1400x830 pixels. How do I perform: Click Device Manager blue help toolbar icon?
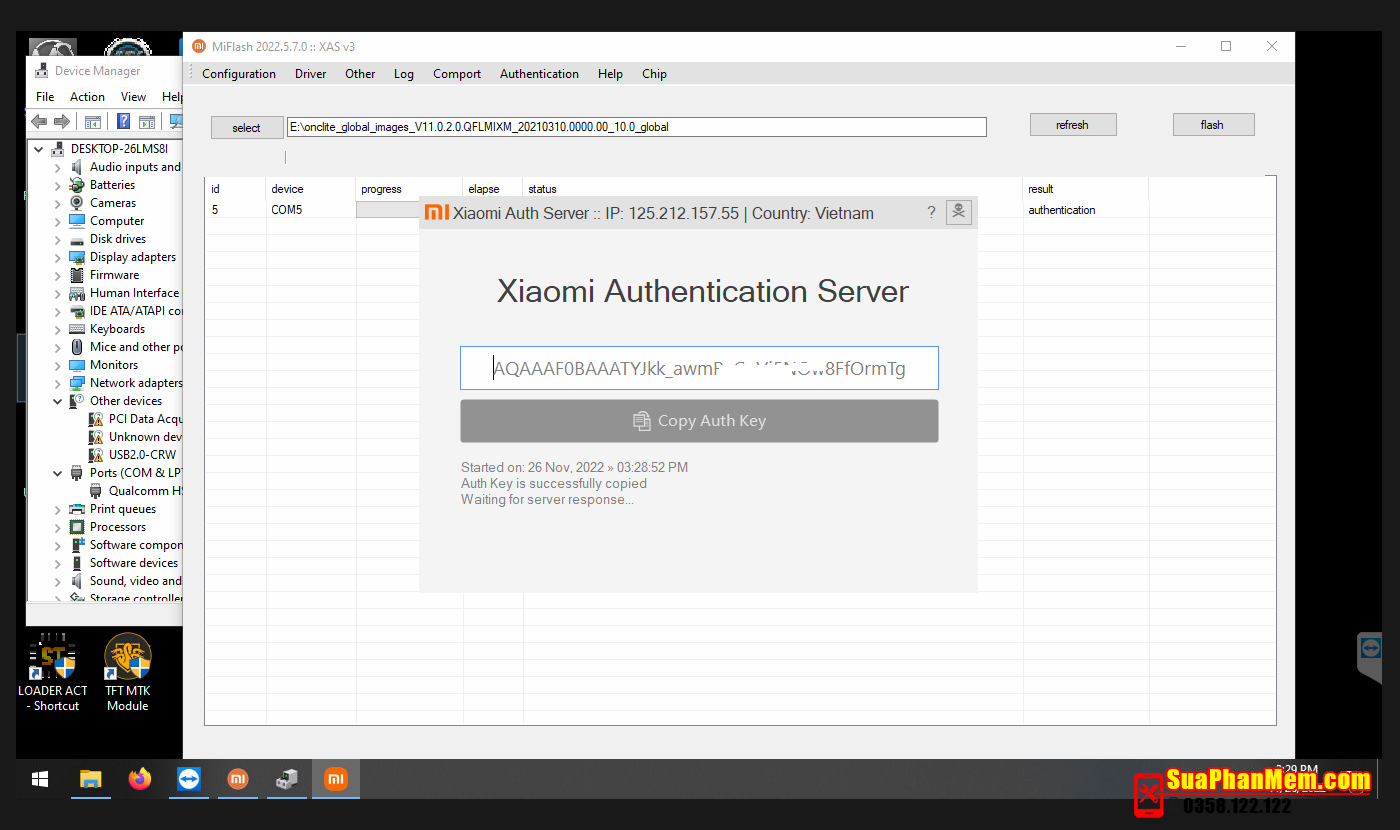pyautogui.click(x=123, y=122)
